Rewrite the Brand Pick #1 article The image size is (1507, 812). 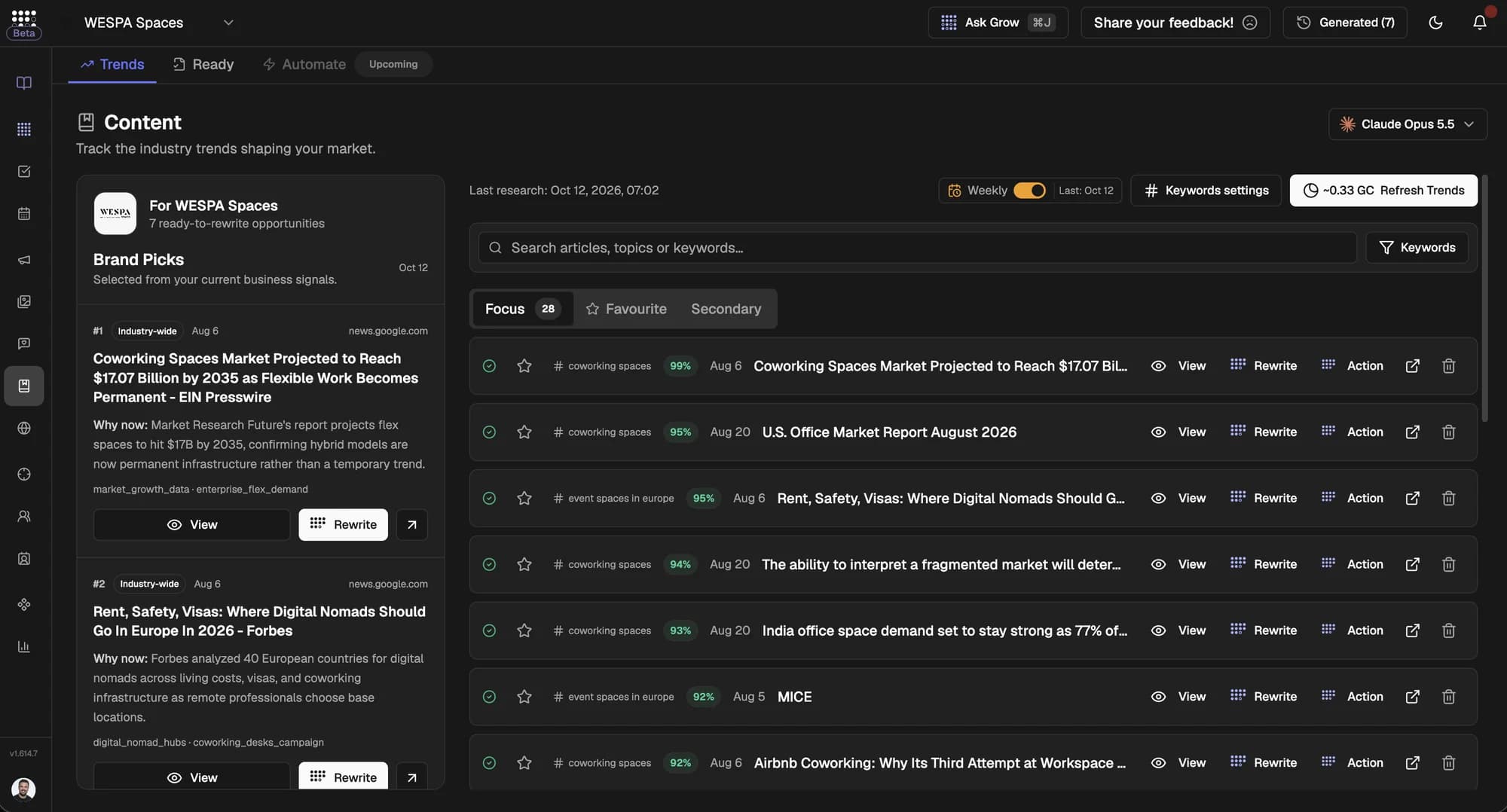[343, 524]
